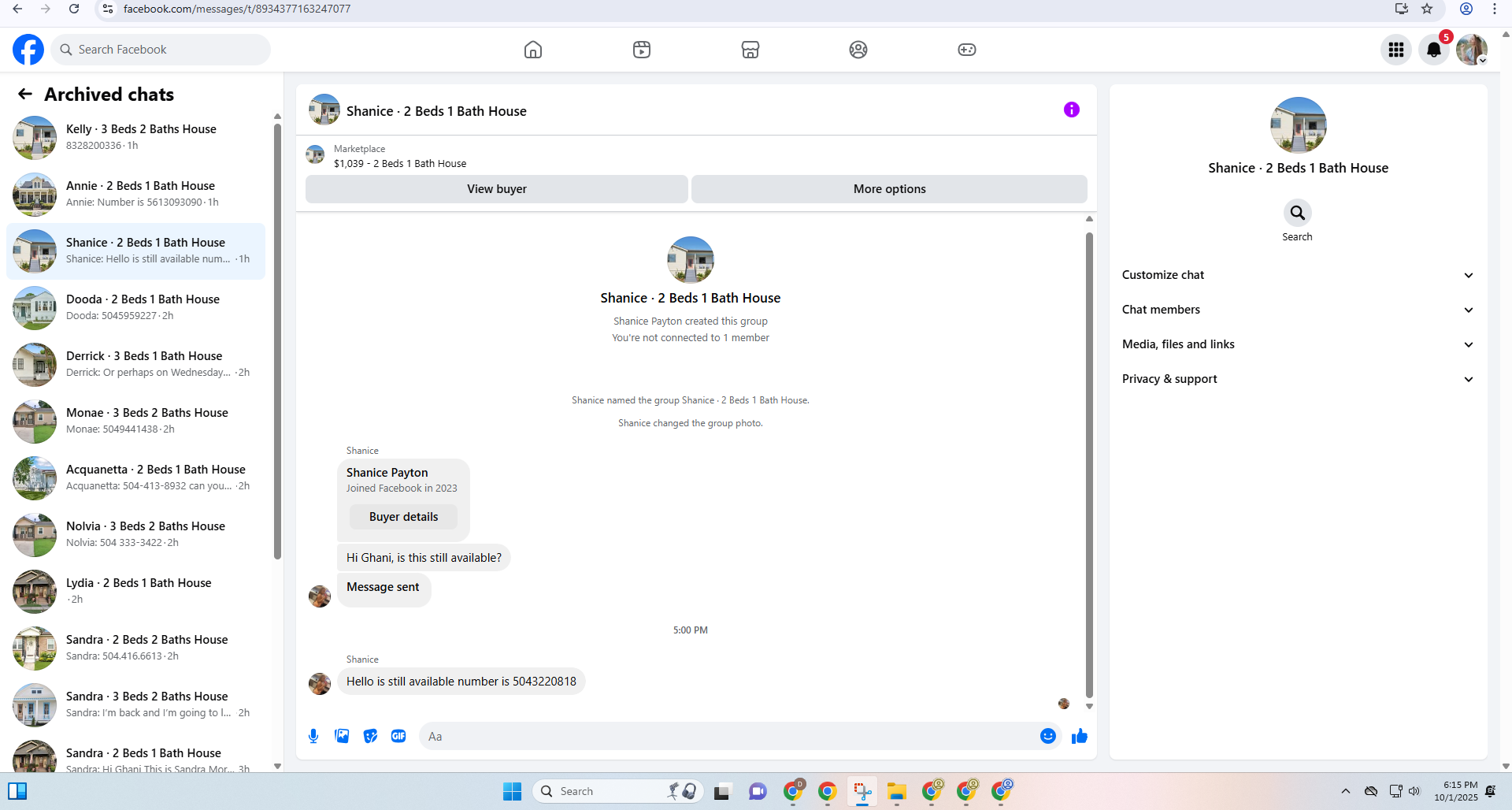Click the message 'Hello is still available number is 5043220818'
This screenshot has height=810, width=1512.
[x=461, y=682]
